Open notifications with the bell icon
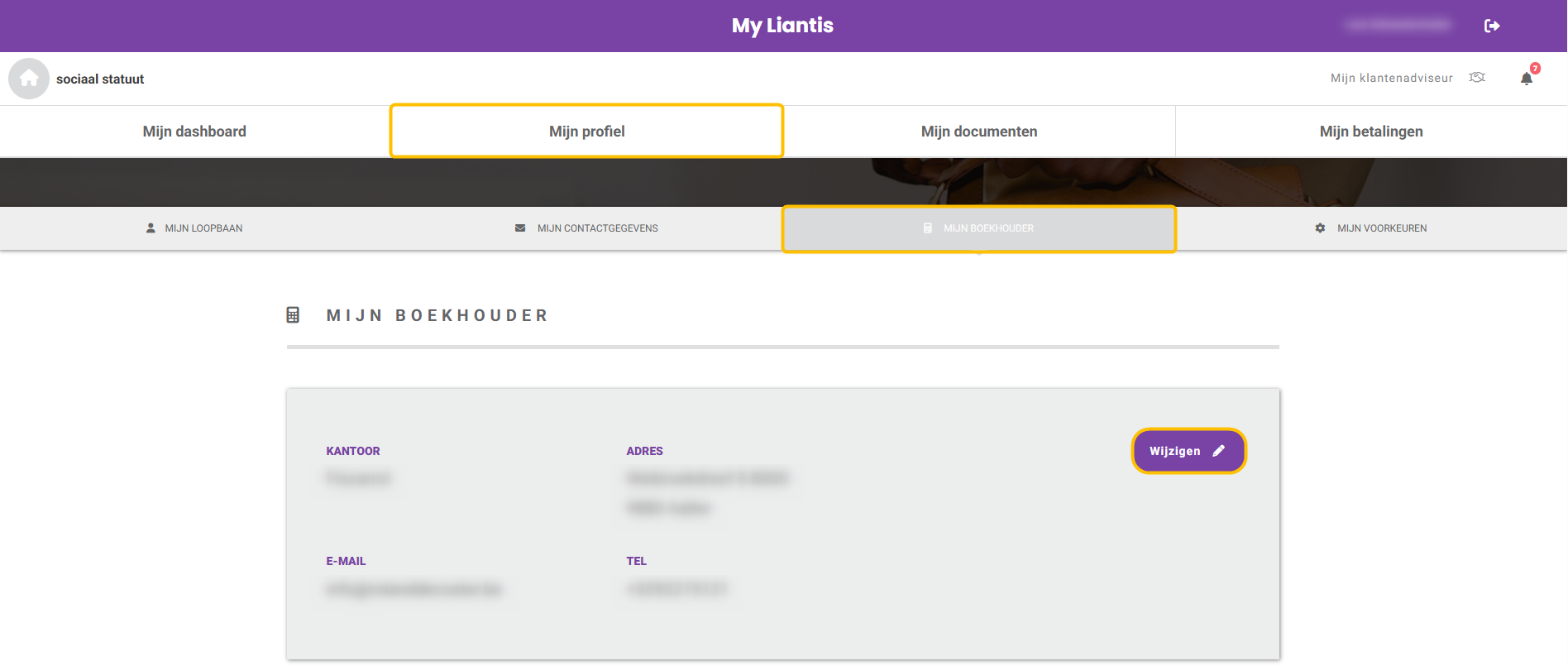 point(1527,79)
